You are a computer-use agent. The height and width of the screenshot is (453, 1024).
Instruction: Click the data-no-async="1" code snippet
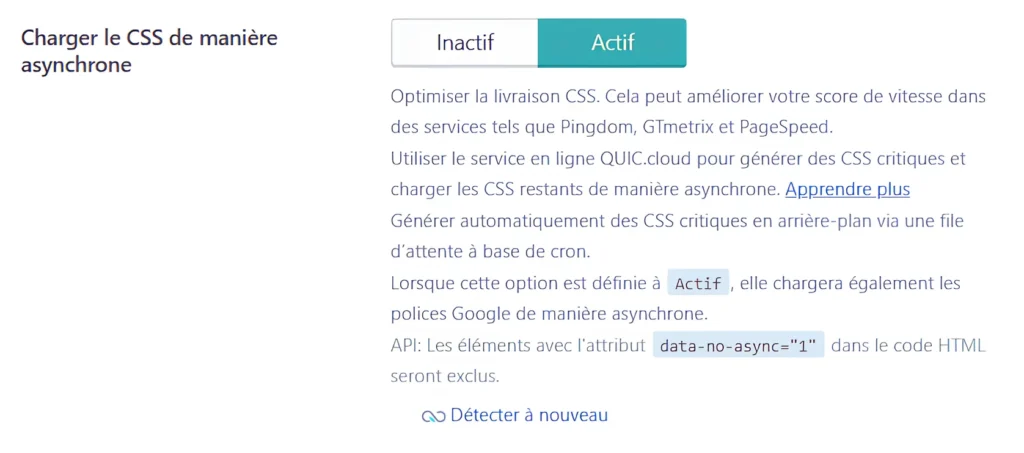coord(738,346)
